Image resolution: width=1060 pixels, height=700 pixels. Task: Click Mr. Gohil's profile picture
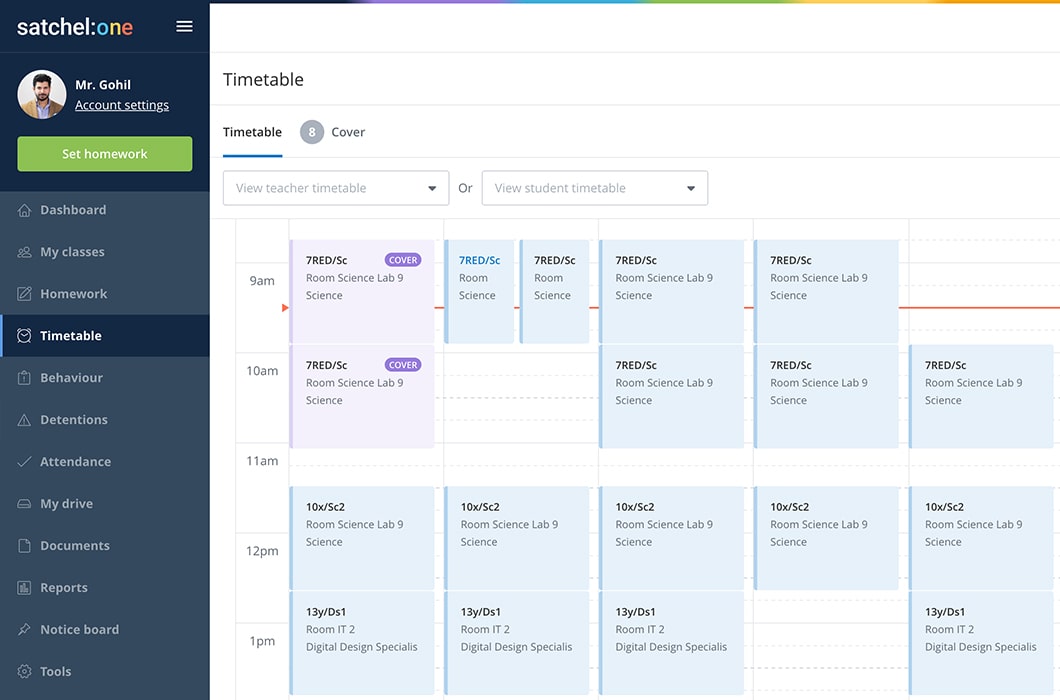click(42, 95)
